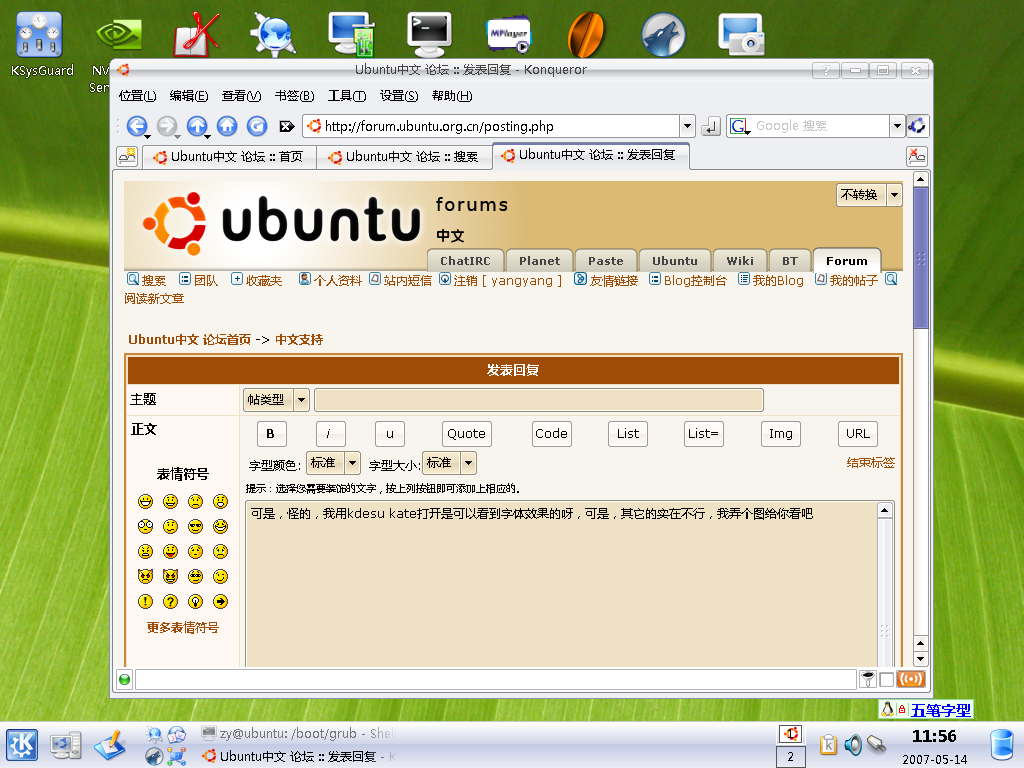1024x768 pixels.
Task: Open the 书签(B) bookmarks menu
Action: click(x=295, y=96)
